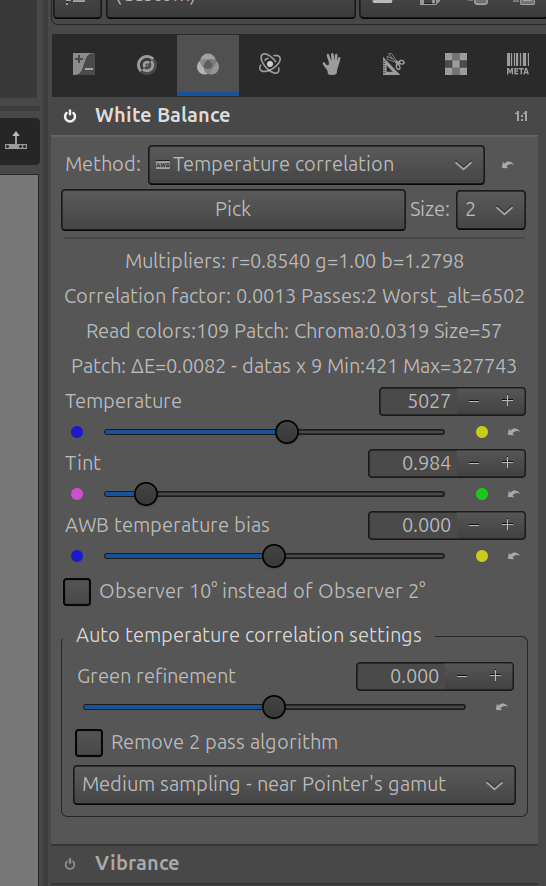
Task: Reset the Temperature slider to default
Action: 513,432
